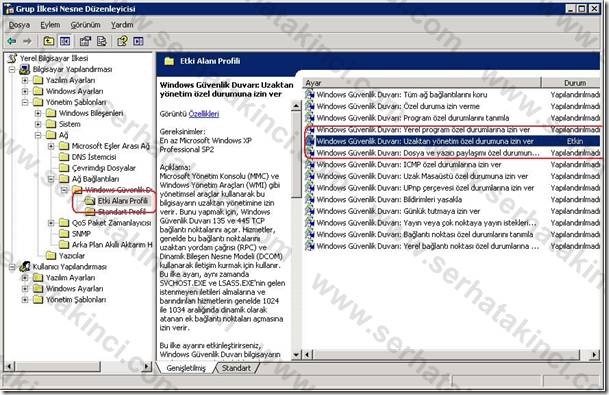
Task: Click the Etki Alanı Profili header folder icon
Action: point(169,61)
